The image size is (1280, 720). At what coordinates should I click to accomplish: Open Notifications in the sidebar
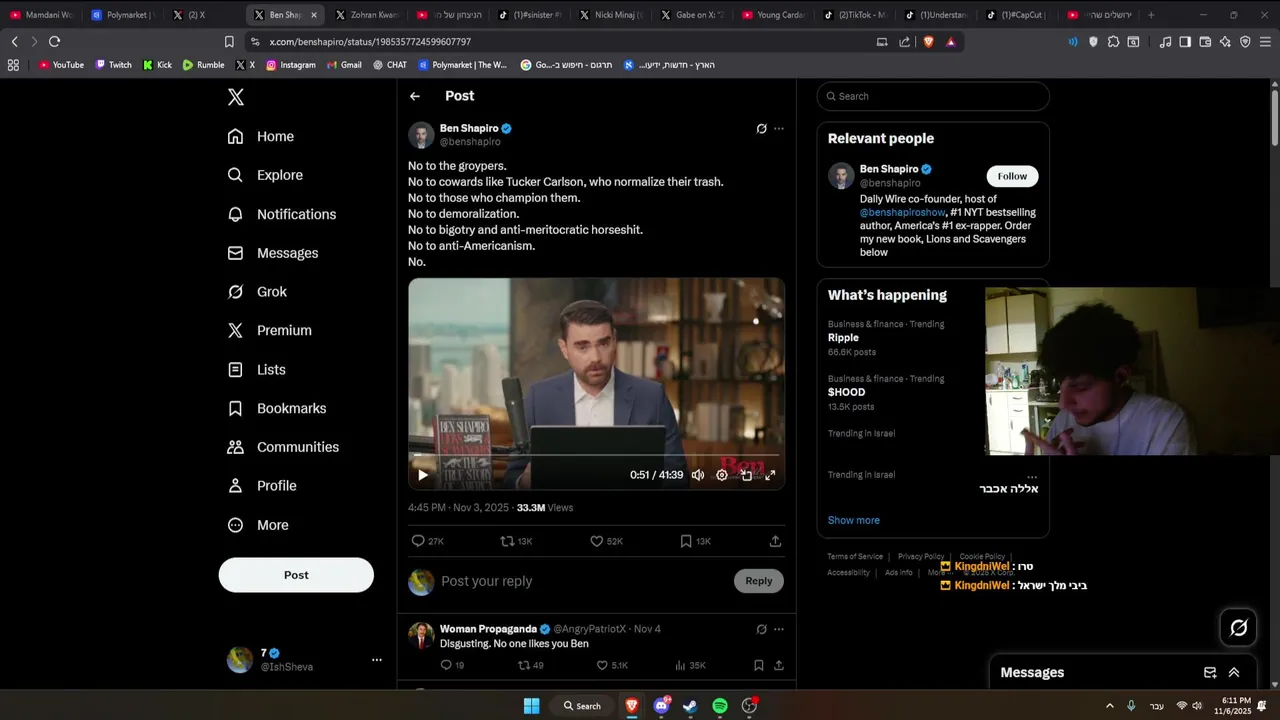click(282, 214)
